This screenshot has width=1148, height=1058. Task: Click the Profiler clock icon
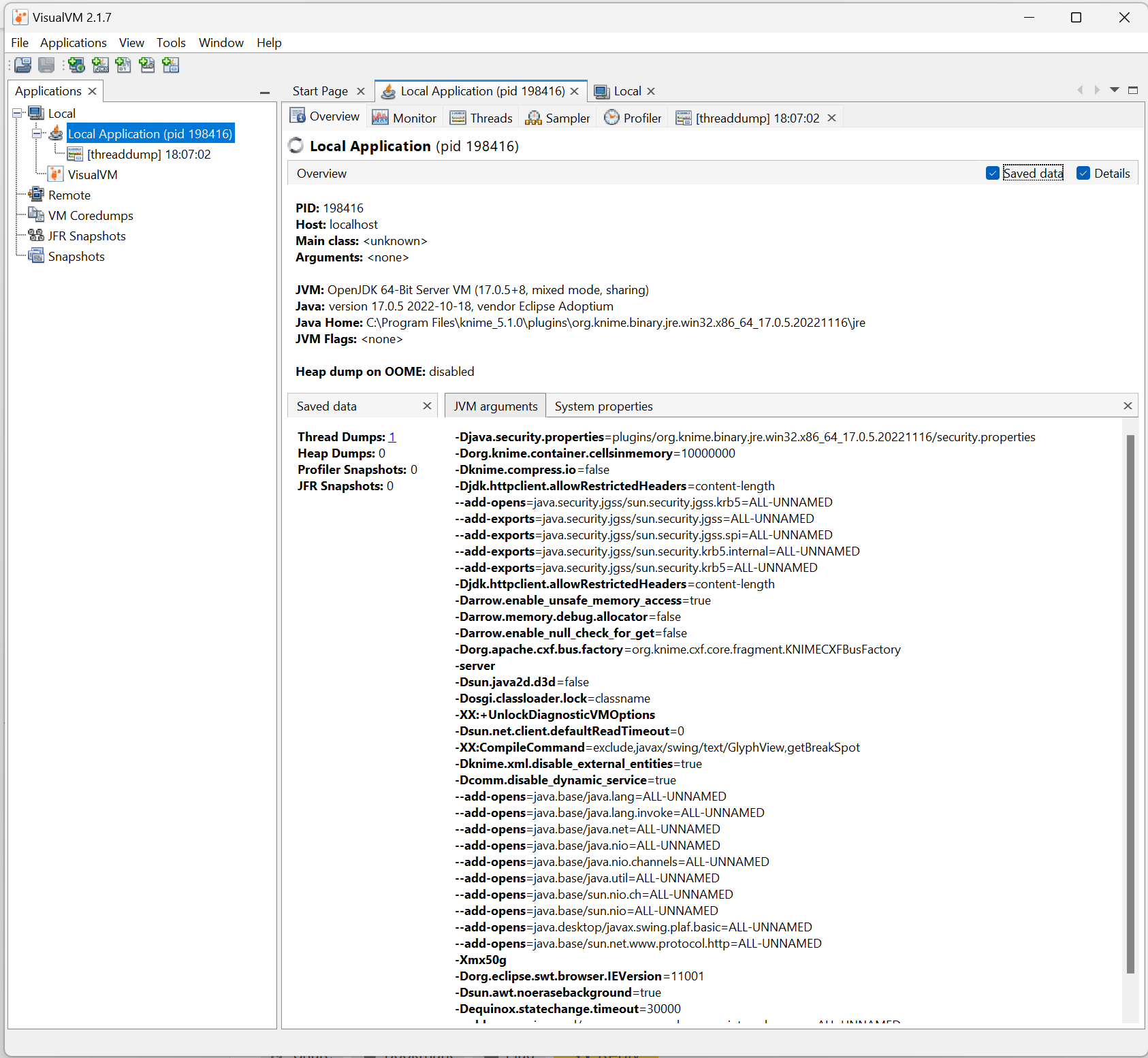612,118
